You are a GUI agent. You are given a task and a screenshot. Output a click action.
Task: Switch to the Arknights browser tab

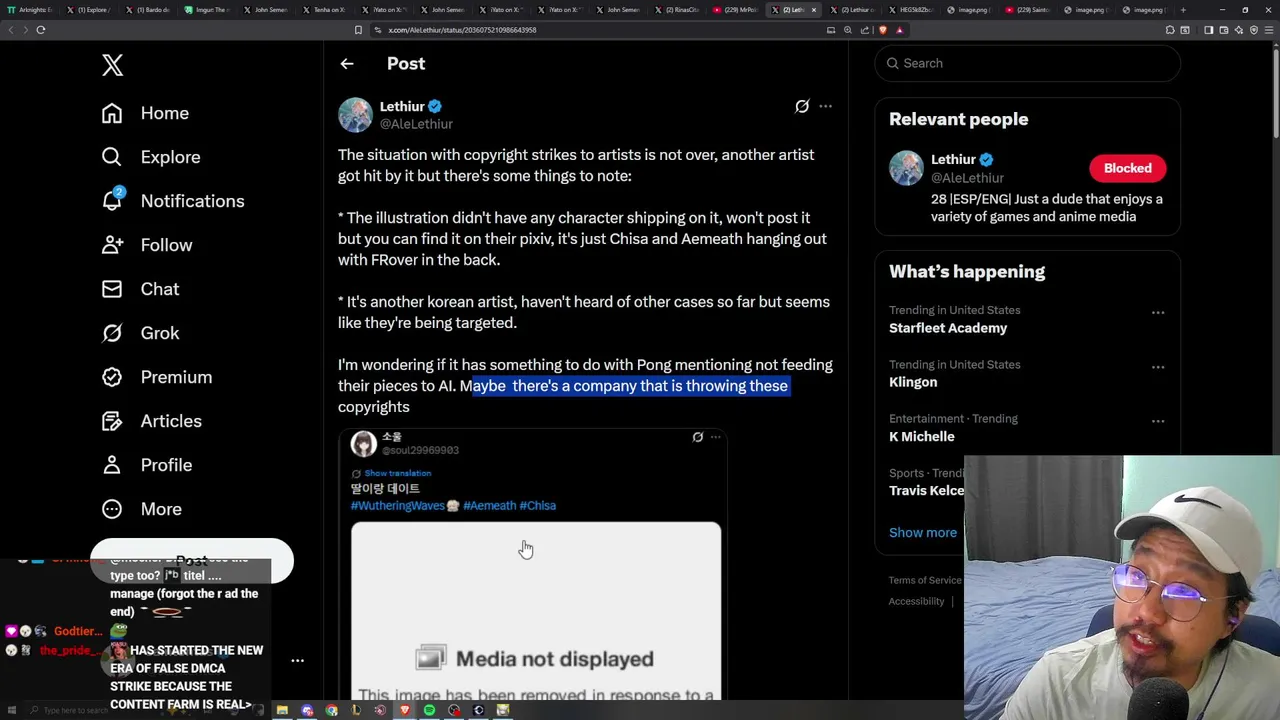pos(30,10)
